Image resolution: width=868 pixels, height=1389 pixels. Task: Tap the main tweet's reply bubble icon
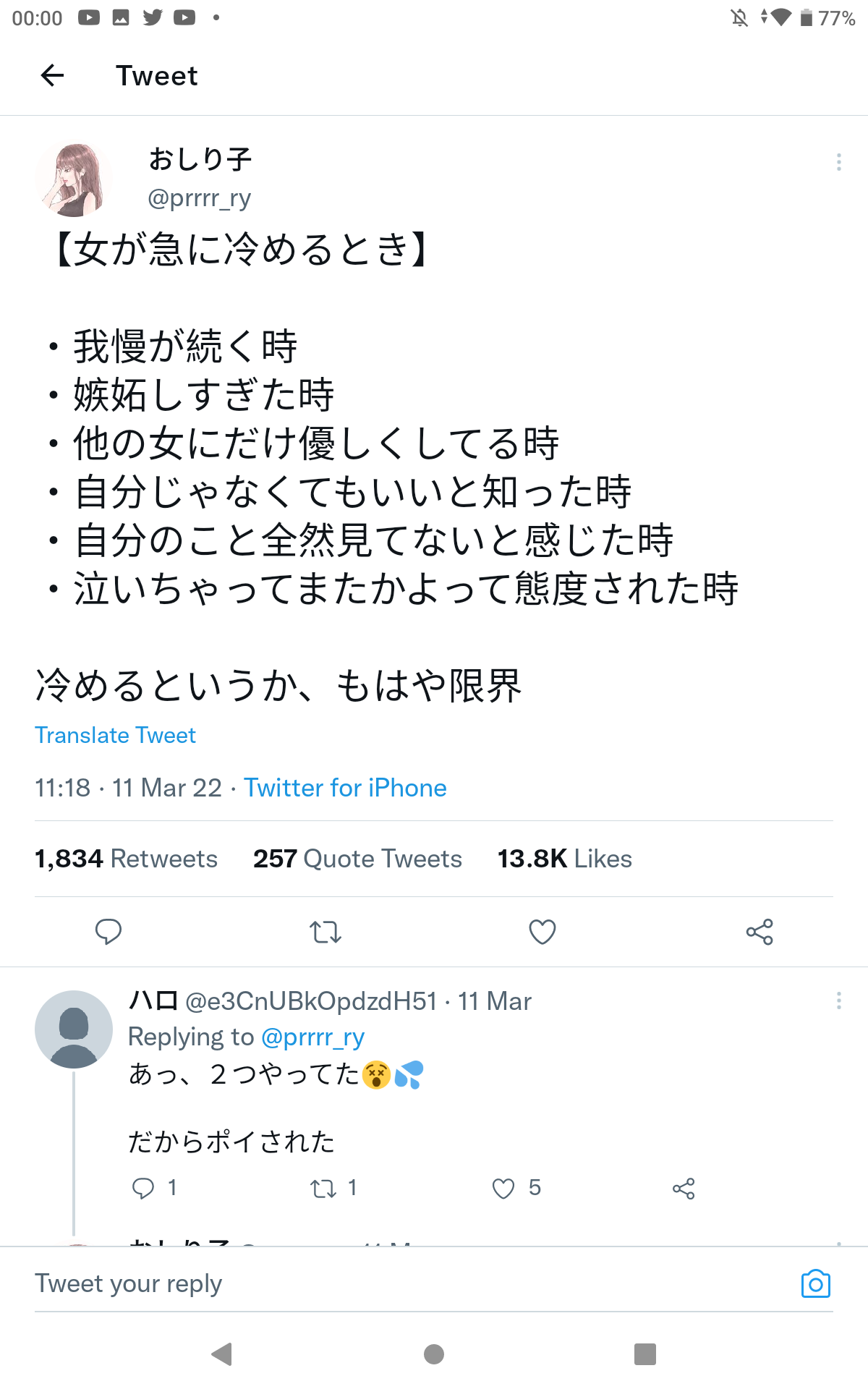tap(109, 932)
